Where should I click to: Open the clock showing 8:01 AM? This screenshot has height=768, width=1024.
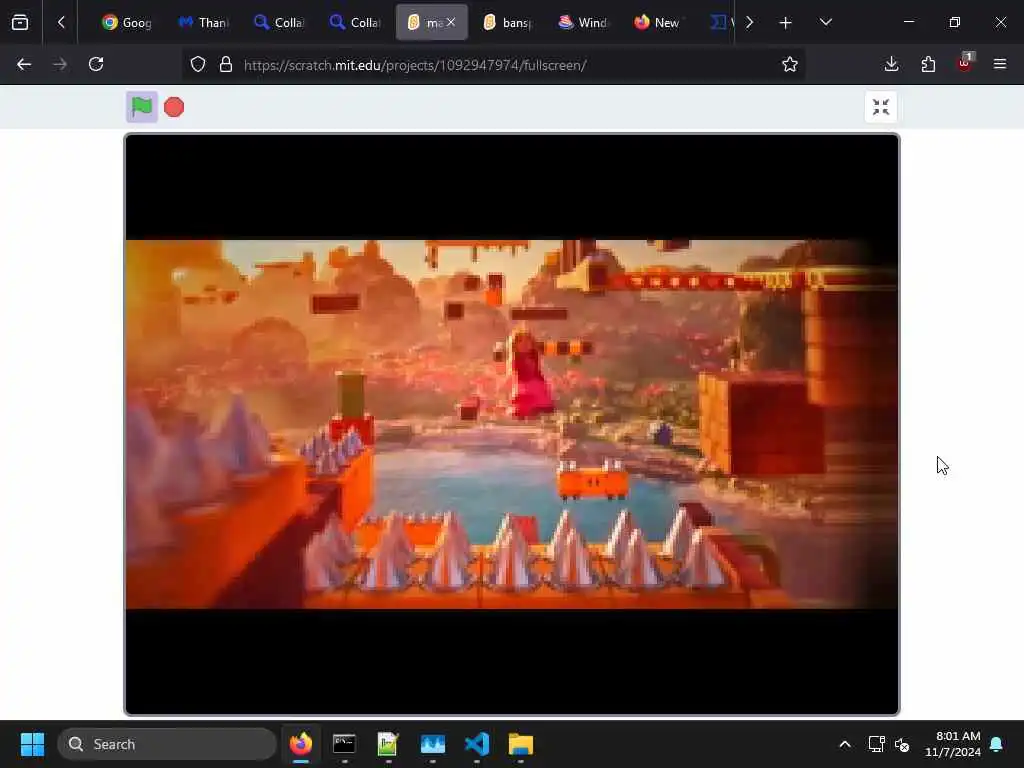click(x=952, y=744)
